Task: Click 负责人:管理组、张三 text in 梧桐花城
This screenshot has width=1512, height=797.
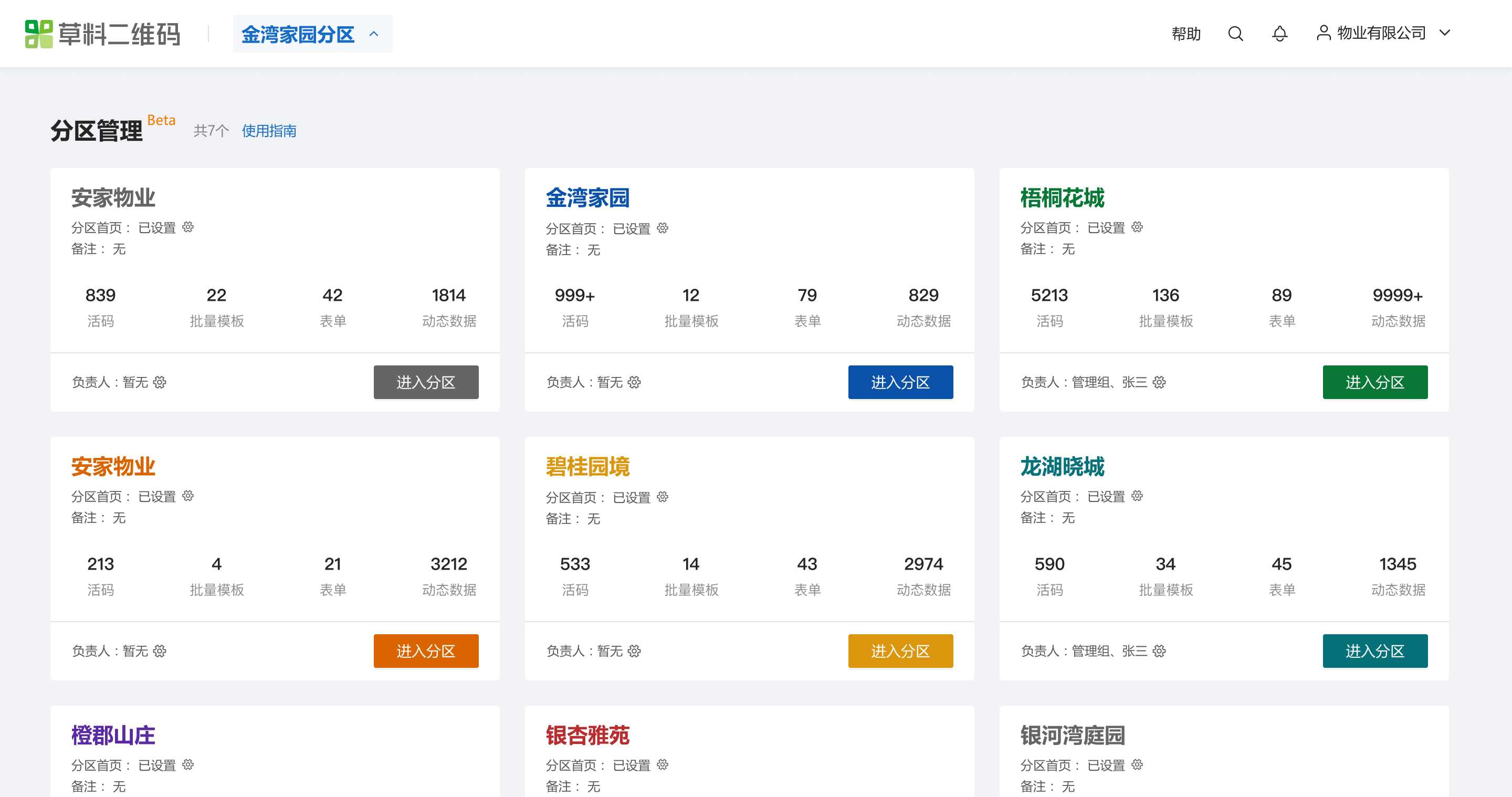Action: click(x=1084, y=383)
